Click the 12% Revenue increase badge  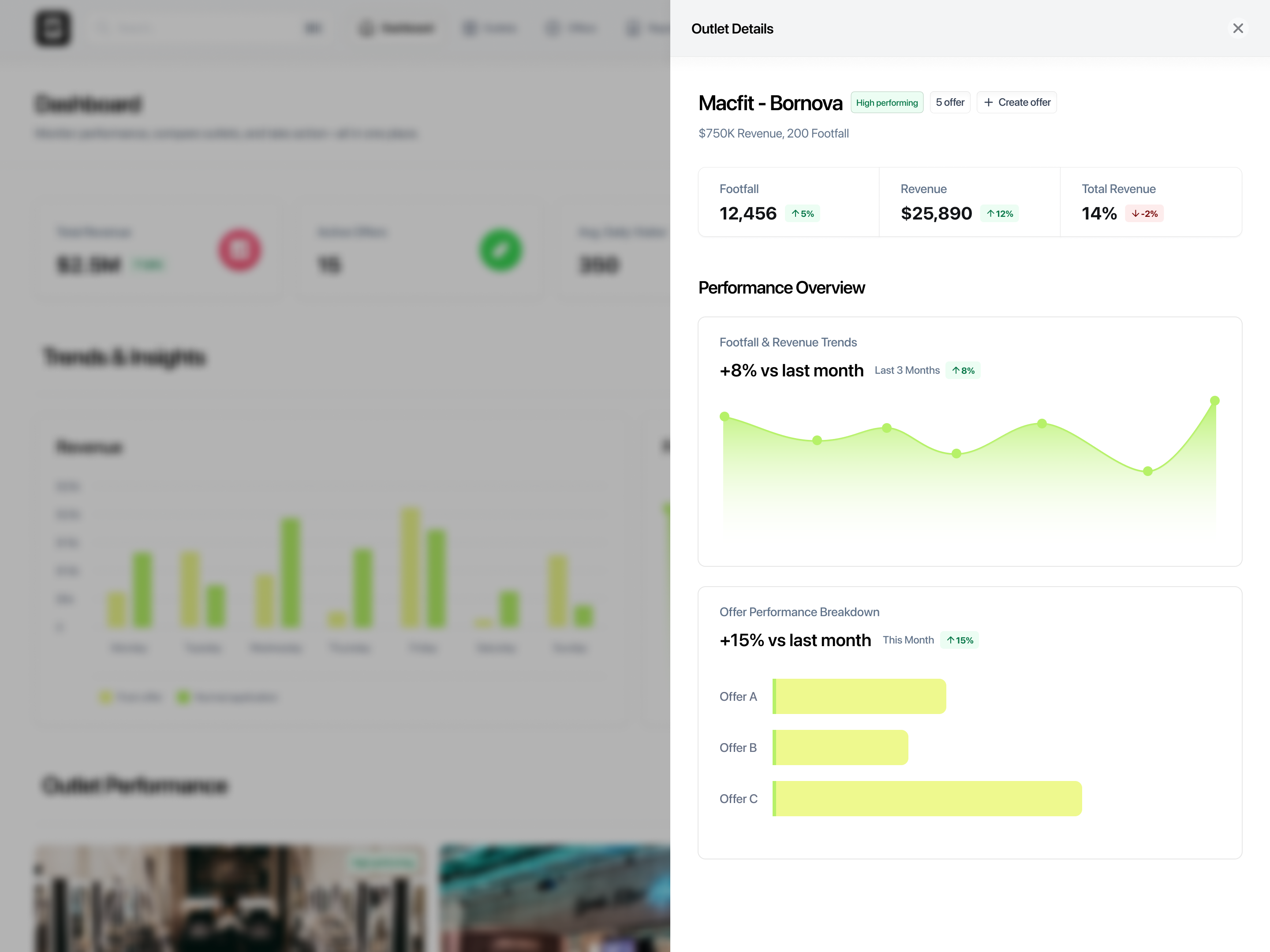click(x=999, y=213)
